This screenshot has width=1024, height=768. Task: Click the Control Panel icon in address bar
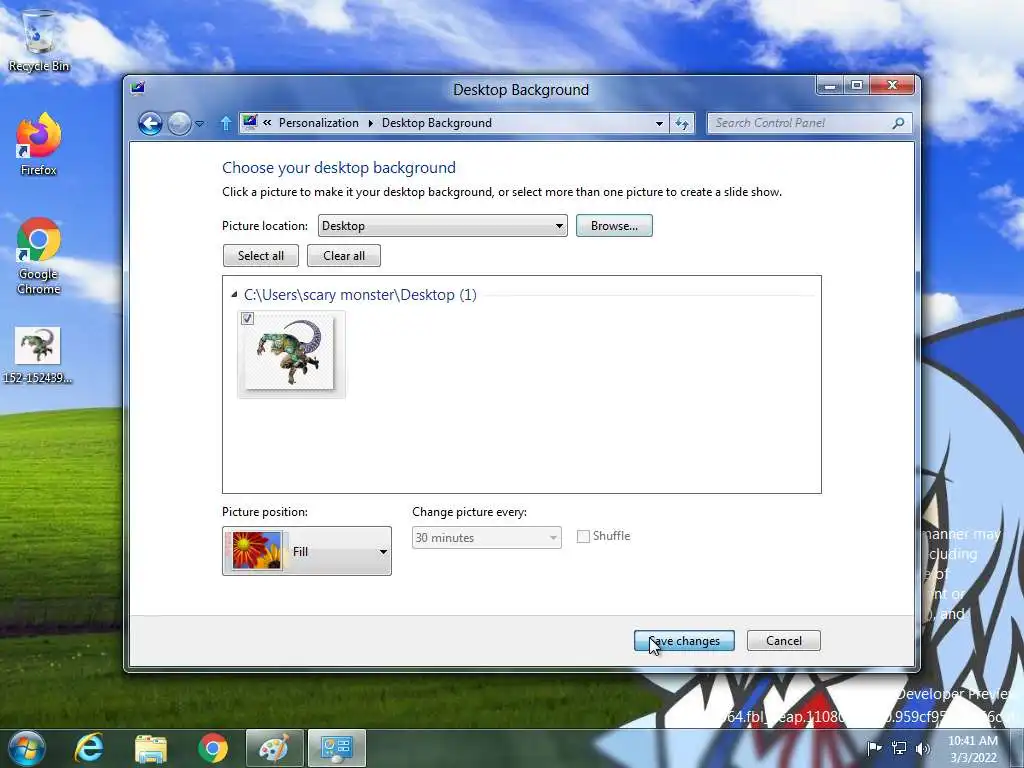249,122
